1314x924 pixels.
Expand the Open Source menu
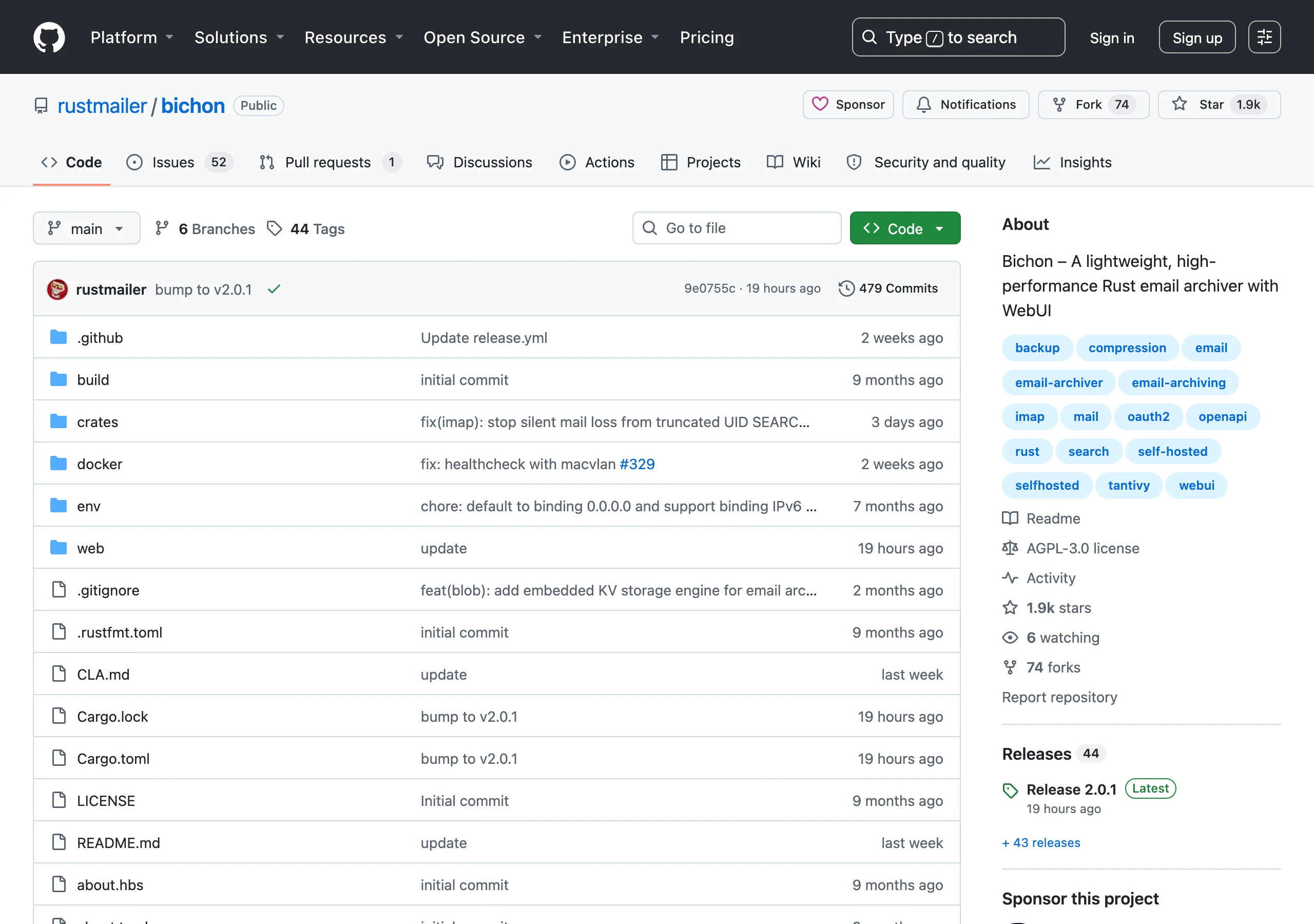pos(482,37)
